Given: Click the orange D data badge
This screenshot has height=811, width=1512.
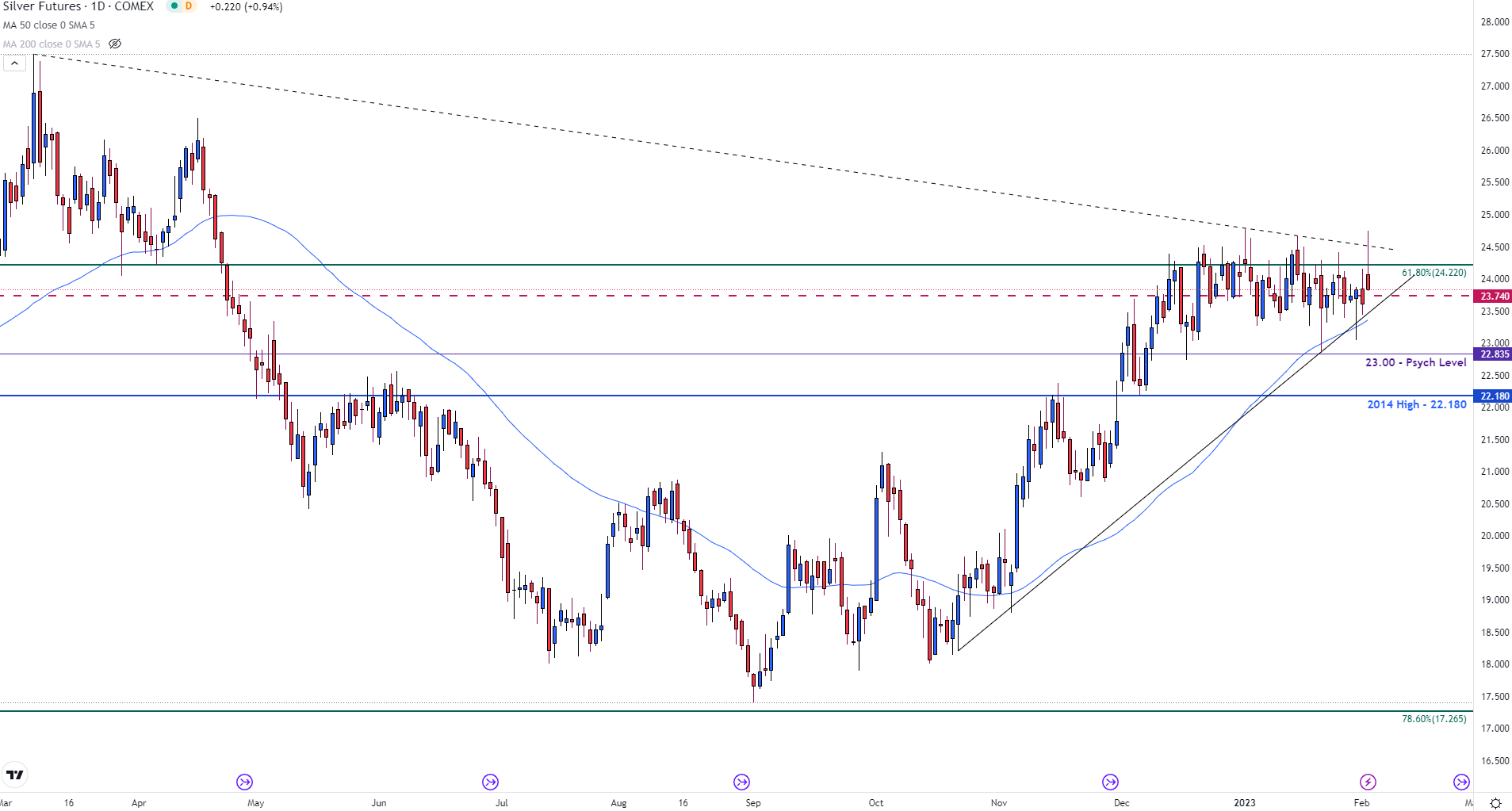Looking at the screenshot, I should pos(189,6).
